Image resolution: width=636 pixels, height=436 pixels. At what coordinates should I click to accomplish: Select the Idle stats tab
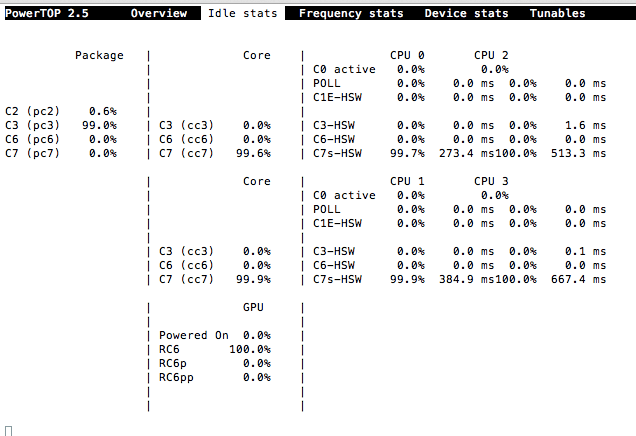pyautogui.click(x=242, y=13)
